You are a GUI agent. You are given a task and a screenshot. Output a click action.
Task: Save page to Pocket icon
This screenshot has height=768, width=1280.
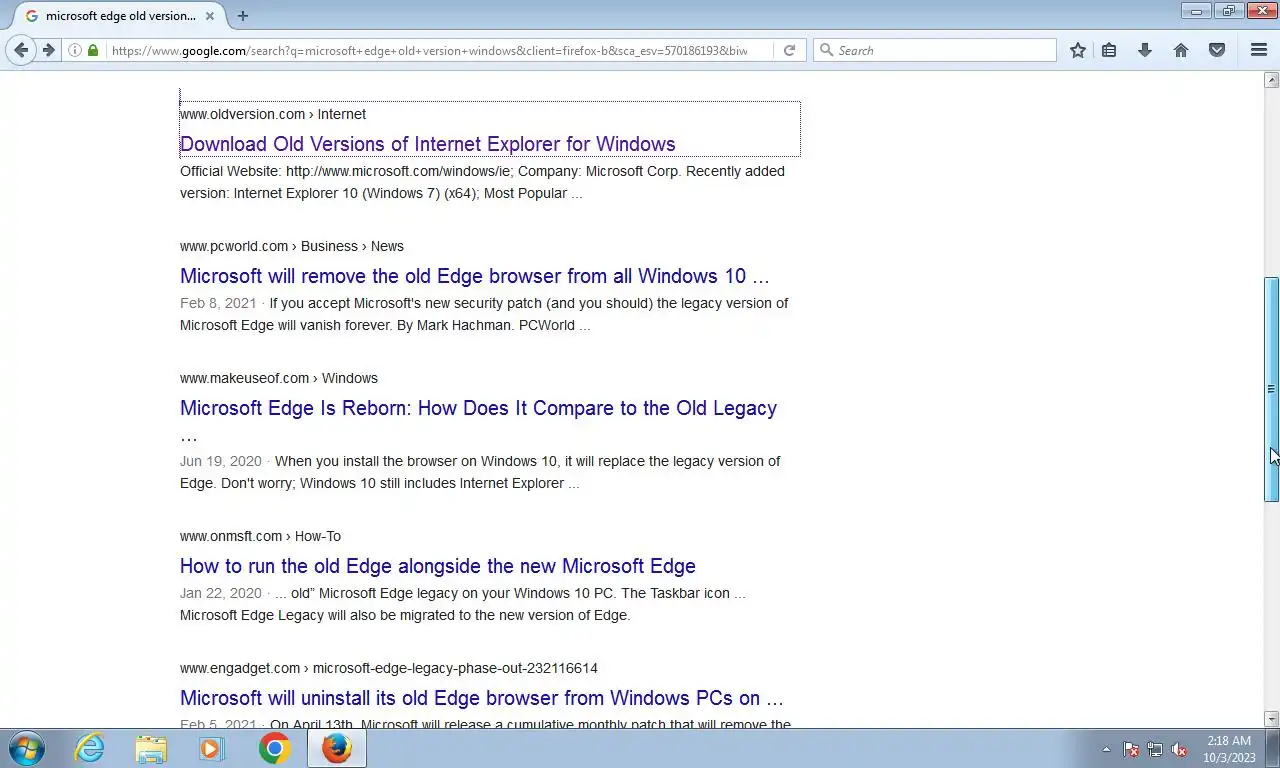coord(1217,50)
